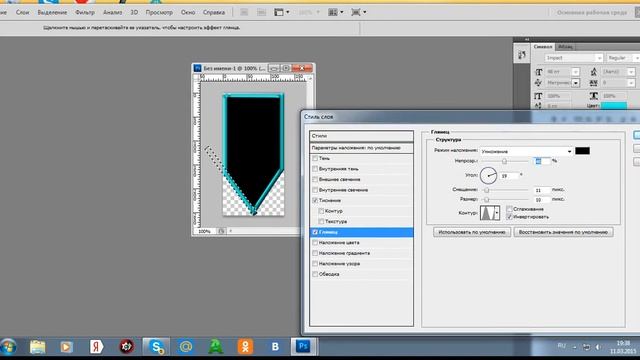Viewport: 640px width, 360px height.
Task: Uncheck the Инвертировать checkbox
Action: 509,217
